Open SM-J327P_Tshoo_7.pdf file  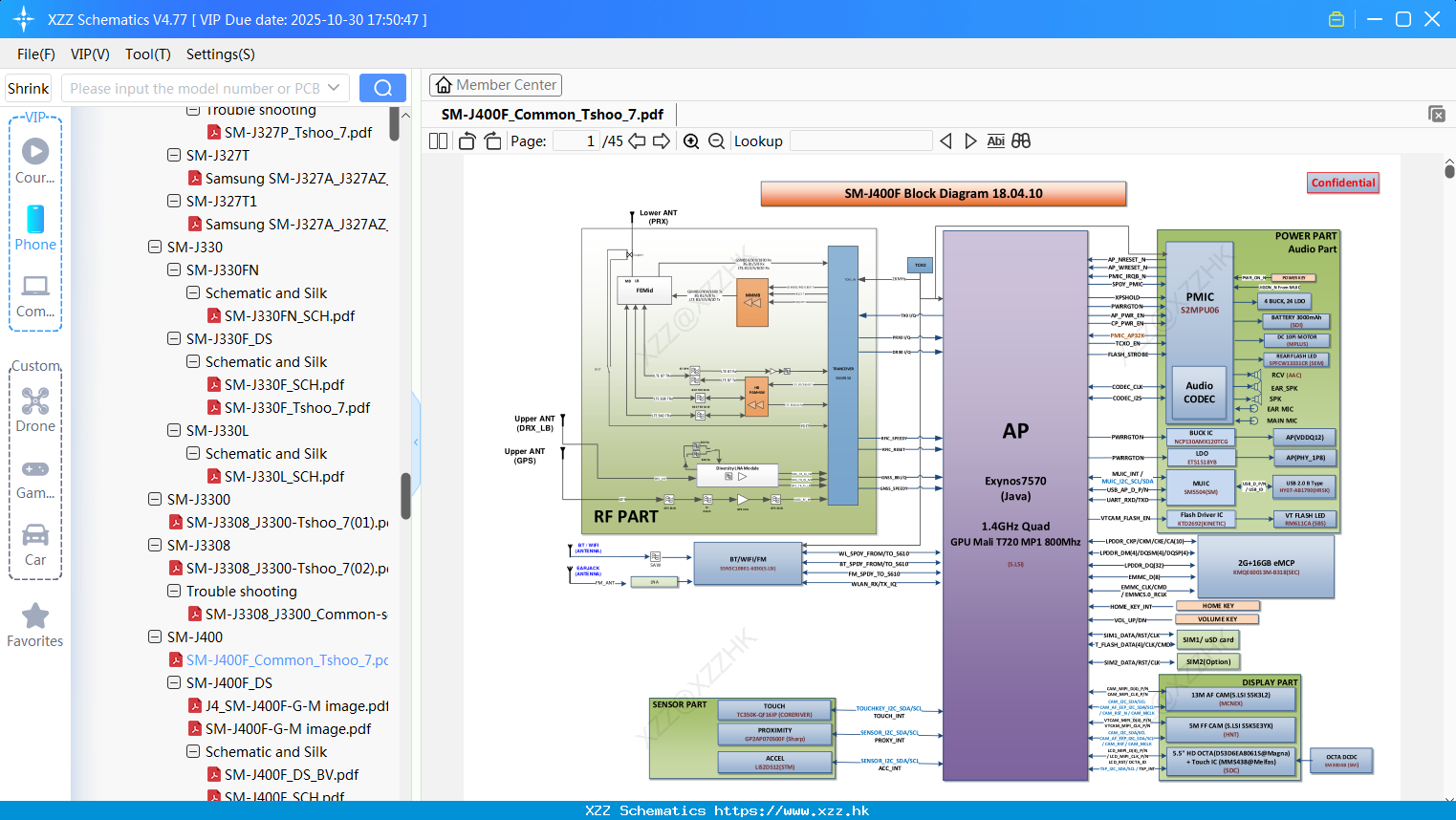(290, 132)
